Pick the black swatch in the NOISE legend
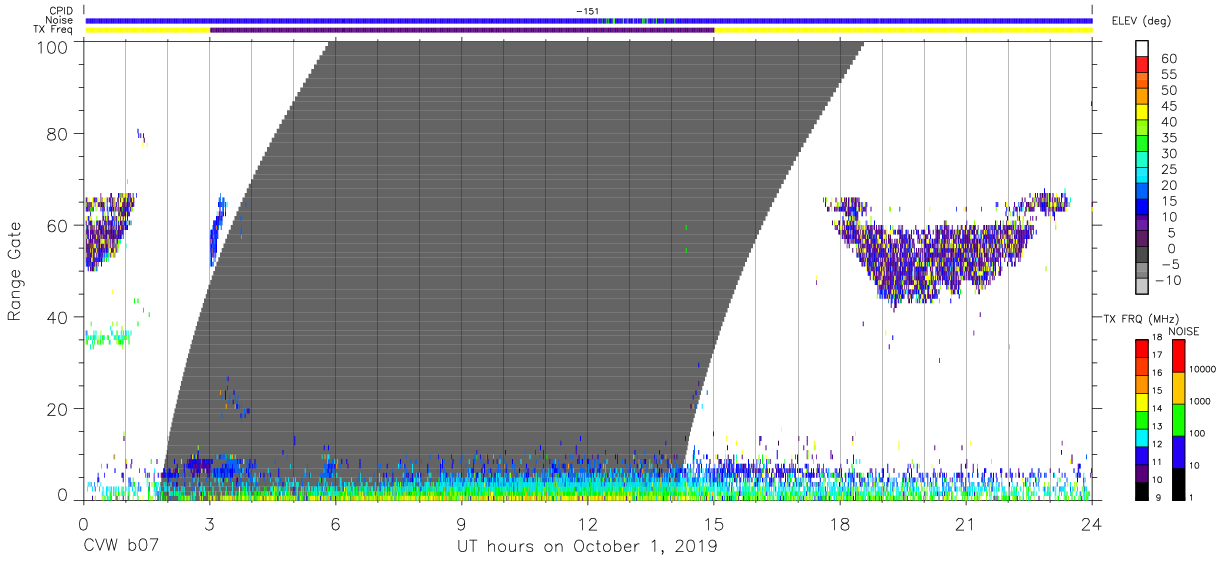The height and width of the screenshot is (567, 1228). 1177,484
